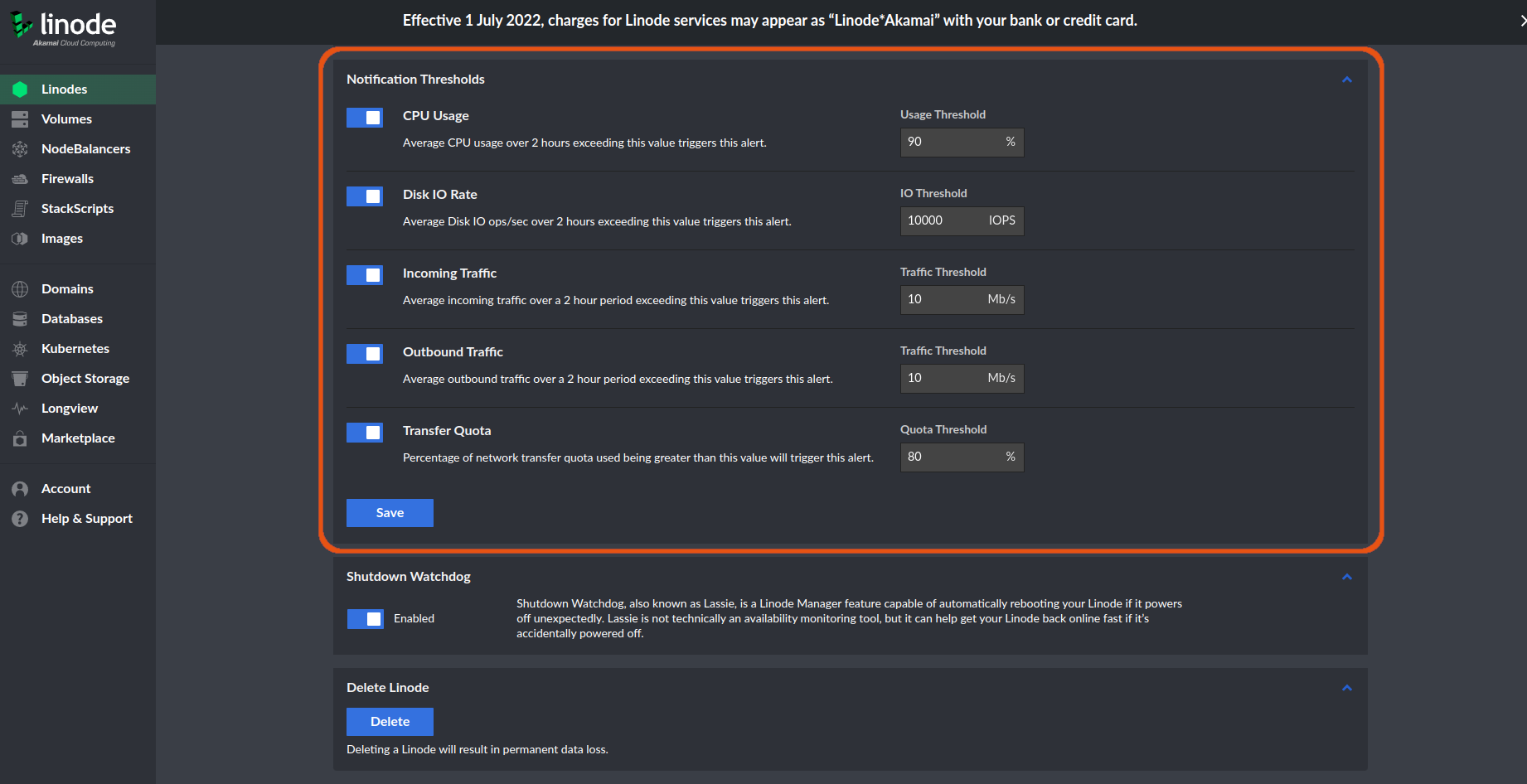
Task: Save the notification threshold settings
Action: click(390, 513)
